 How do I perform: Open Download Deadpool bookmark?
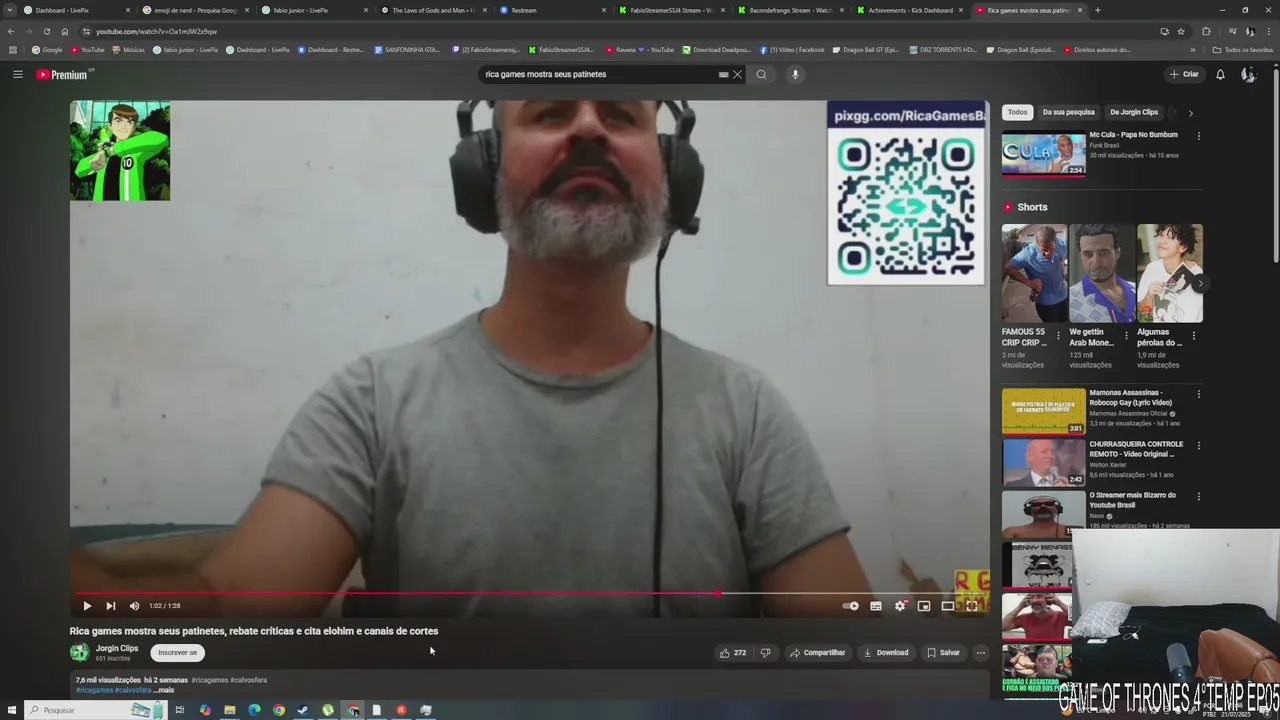[x=716, y=49]
